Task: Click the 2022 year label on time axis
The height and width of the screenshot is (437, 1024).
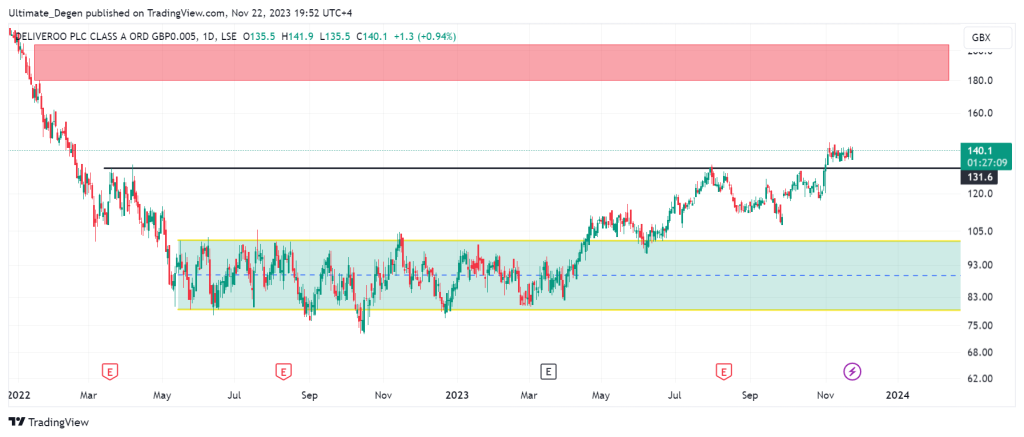Action: (x=18, y=395)
